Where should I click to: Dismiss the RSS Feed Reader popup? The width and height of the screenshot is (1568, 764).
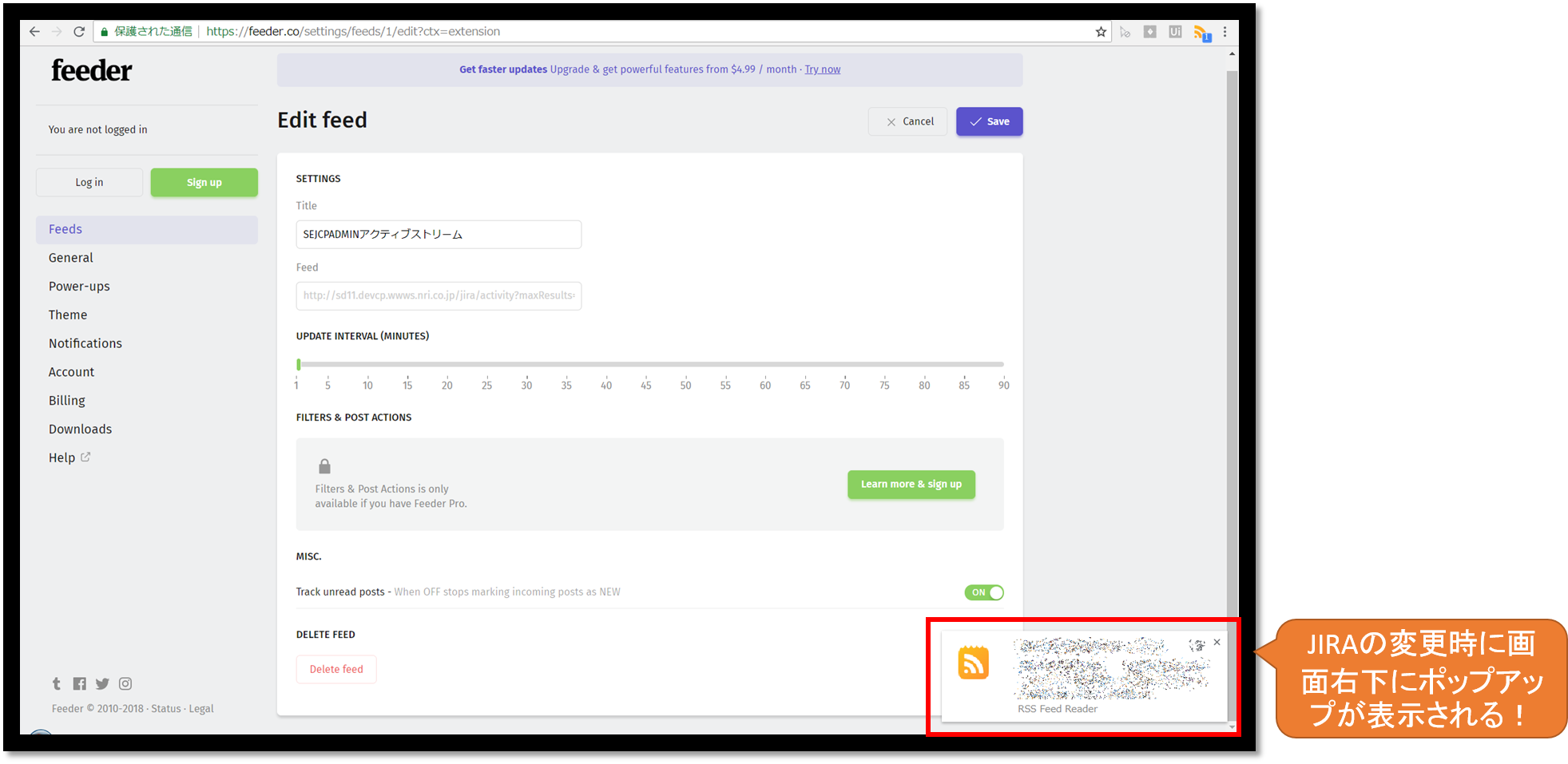click(1217, 642)
